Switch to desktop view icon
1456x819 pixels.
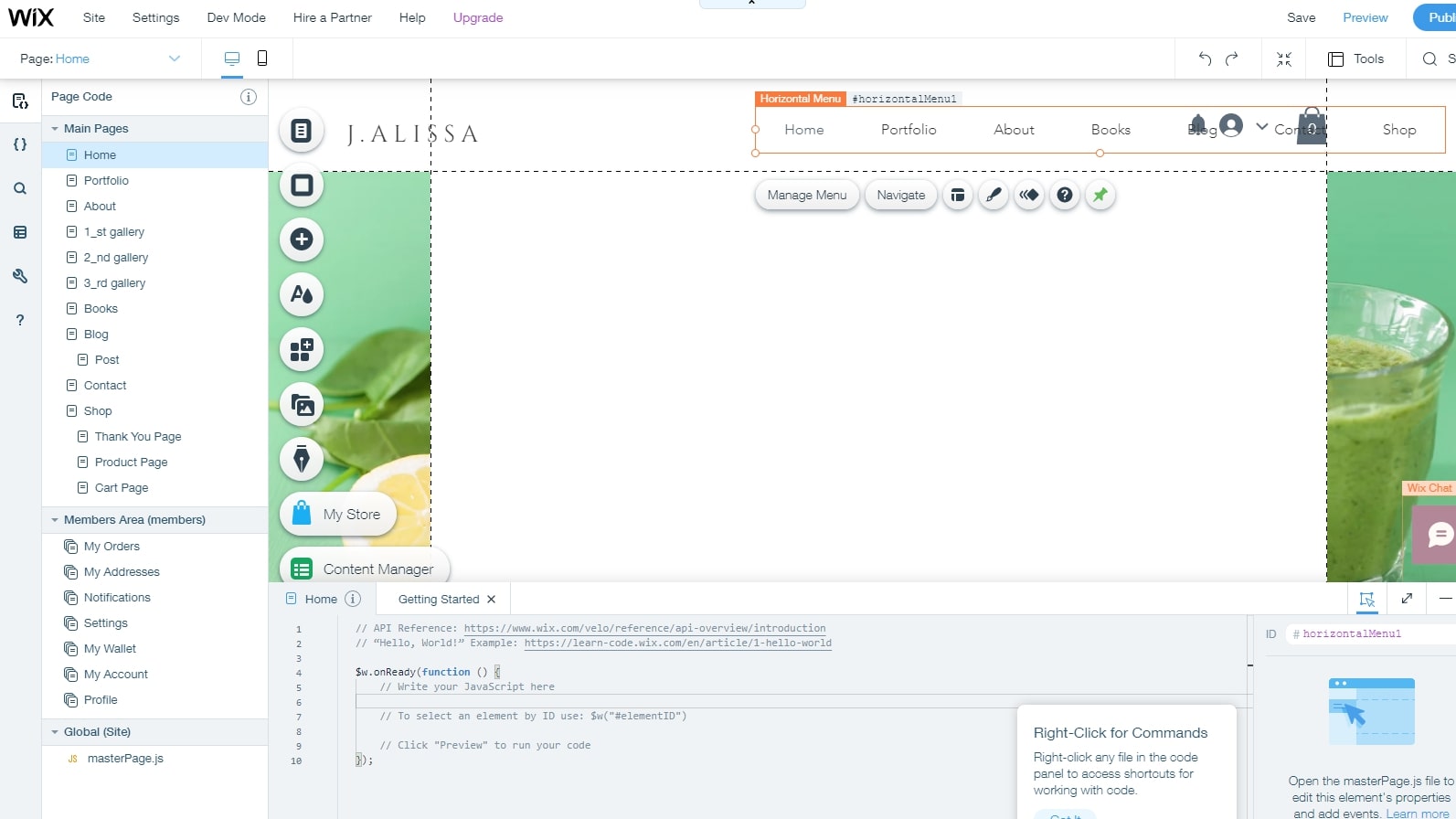tap(232, 58)
